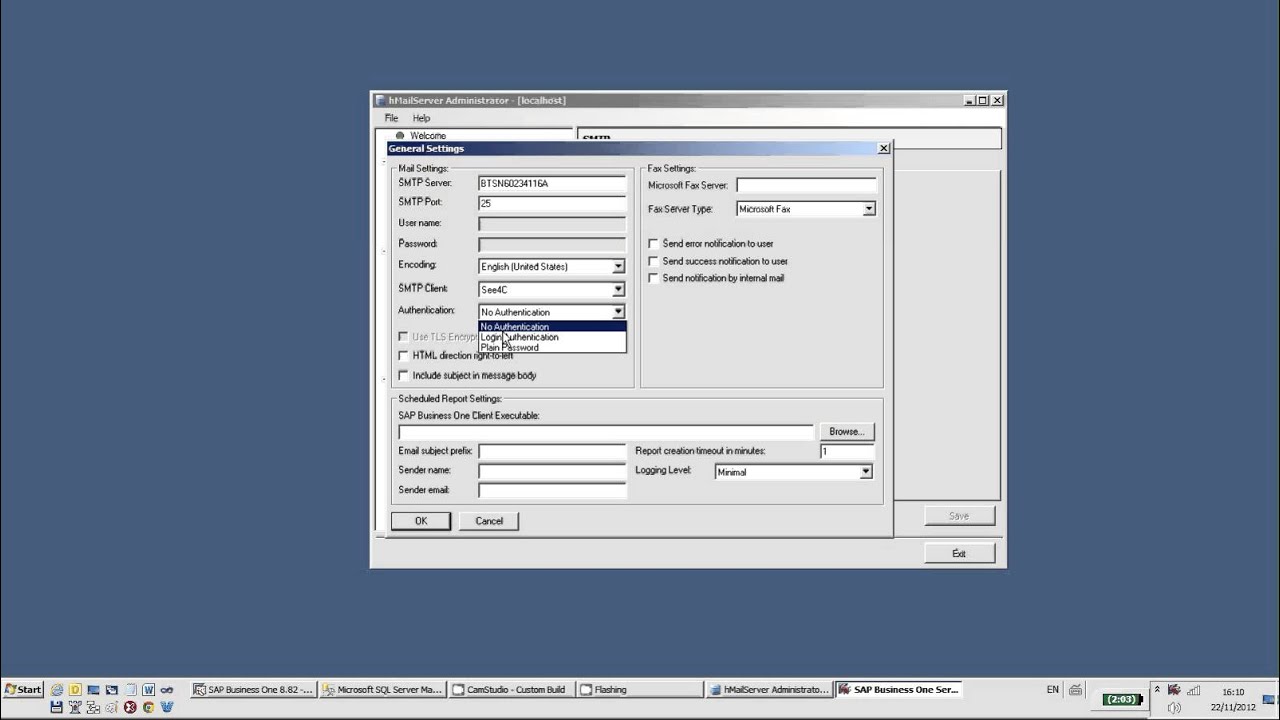
Task: Close the General Settings dialog
Action: (883, 148)
